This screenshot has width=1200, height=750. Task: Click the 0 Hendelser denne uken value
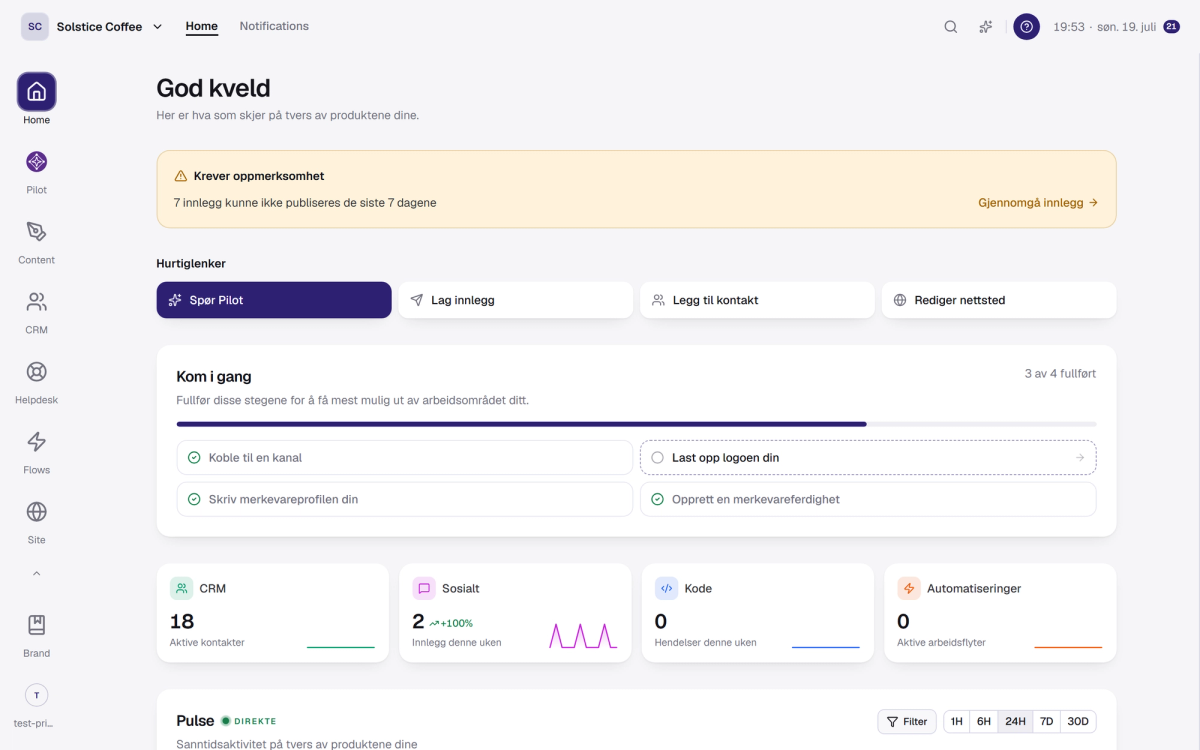coord(661,622)
